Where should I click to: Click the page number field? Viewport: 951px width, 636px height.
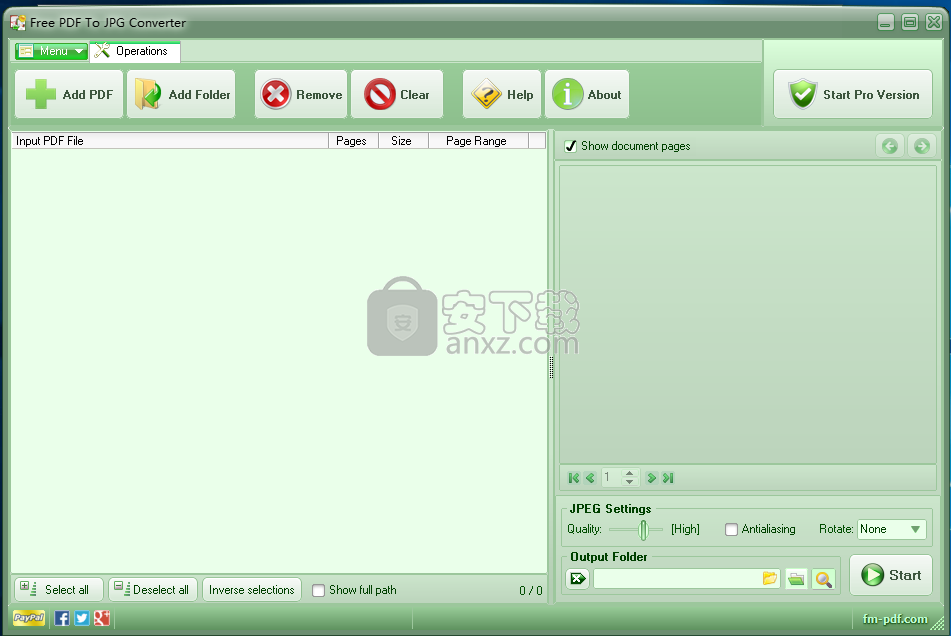pos(611,478)
